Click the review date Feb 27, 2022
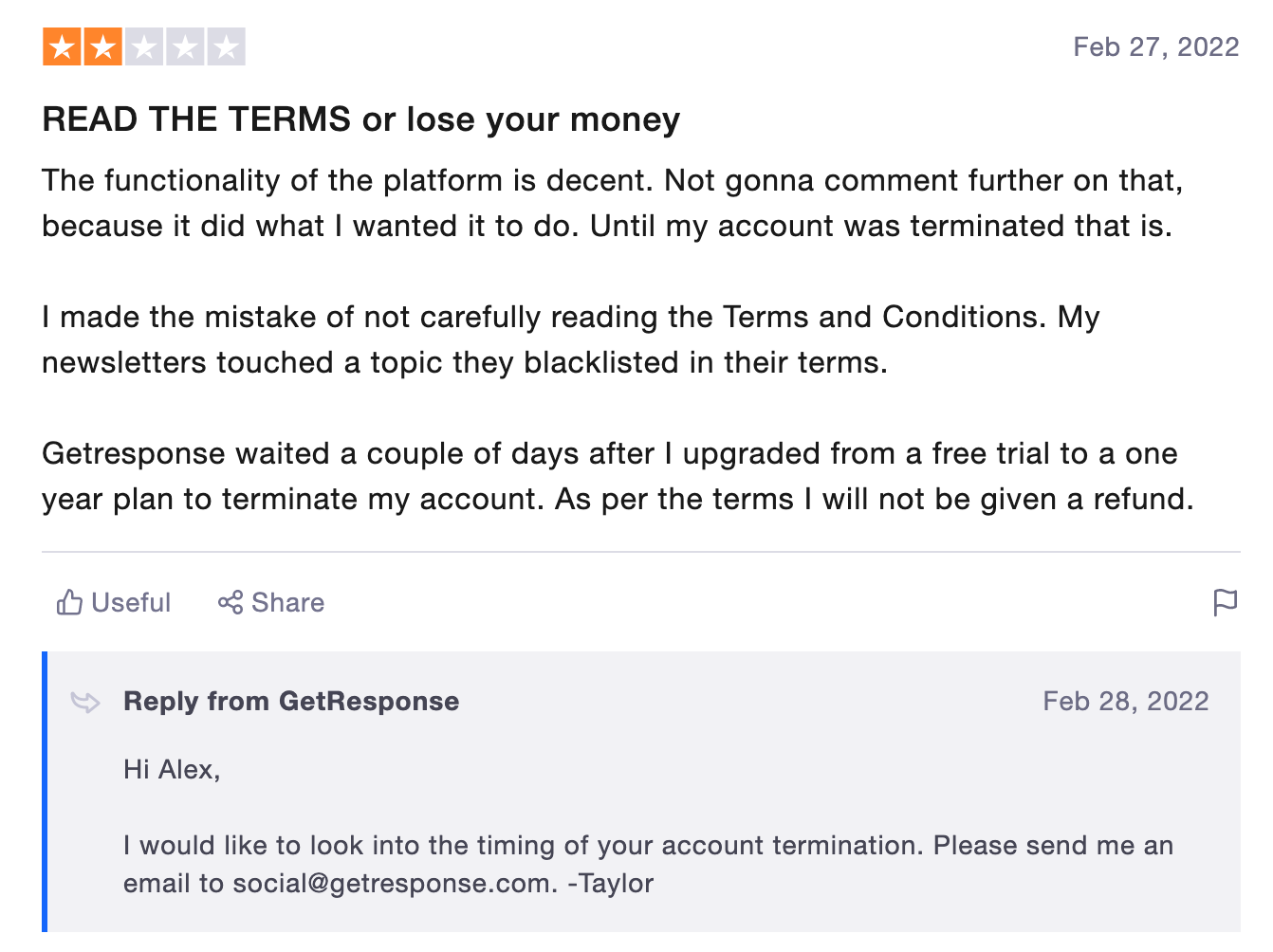The image size is (1273, 952). tap(1156, 47)
